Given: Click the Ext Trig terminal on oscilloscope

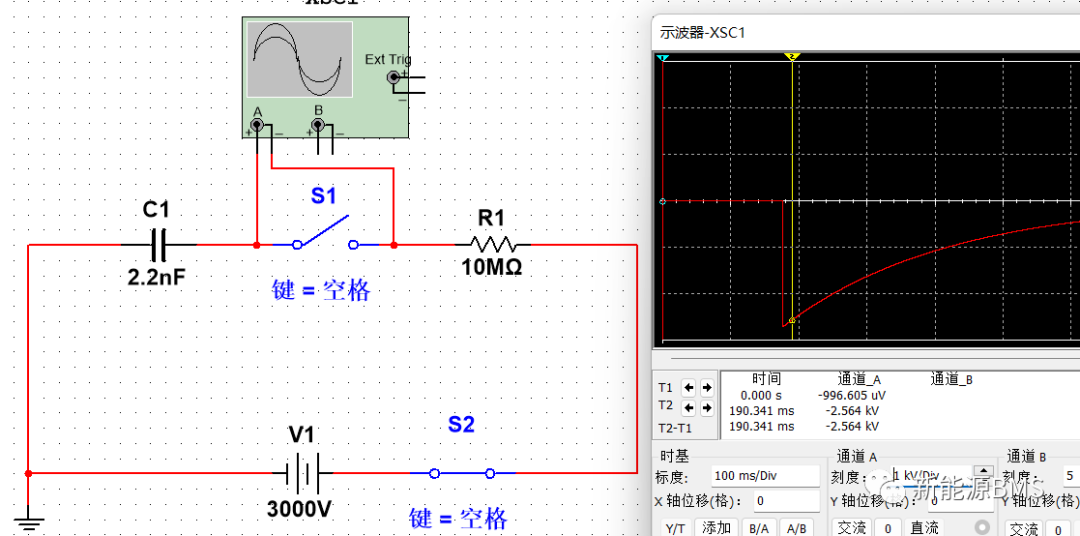Looking at the screenshot, I should pos(394,77).
